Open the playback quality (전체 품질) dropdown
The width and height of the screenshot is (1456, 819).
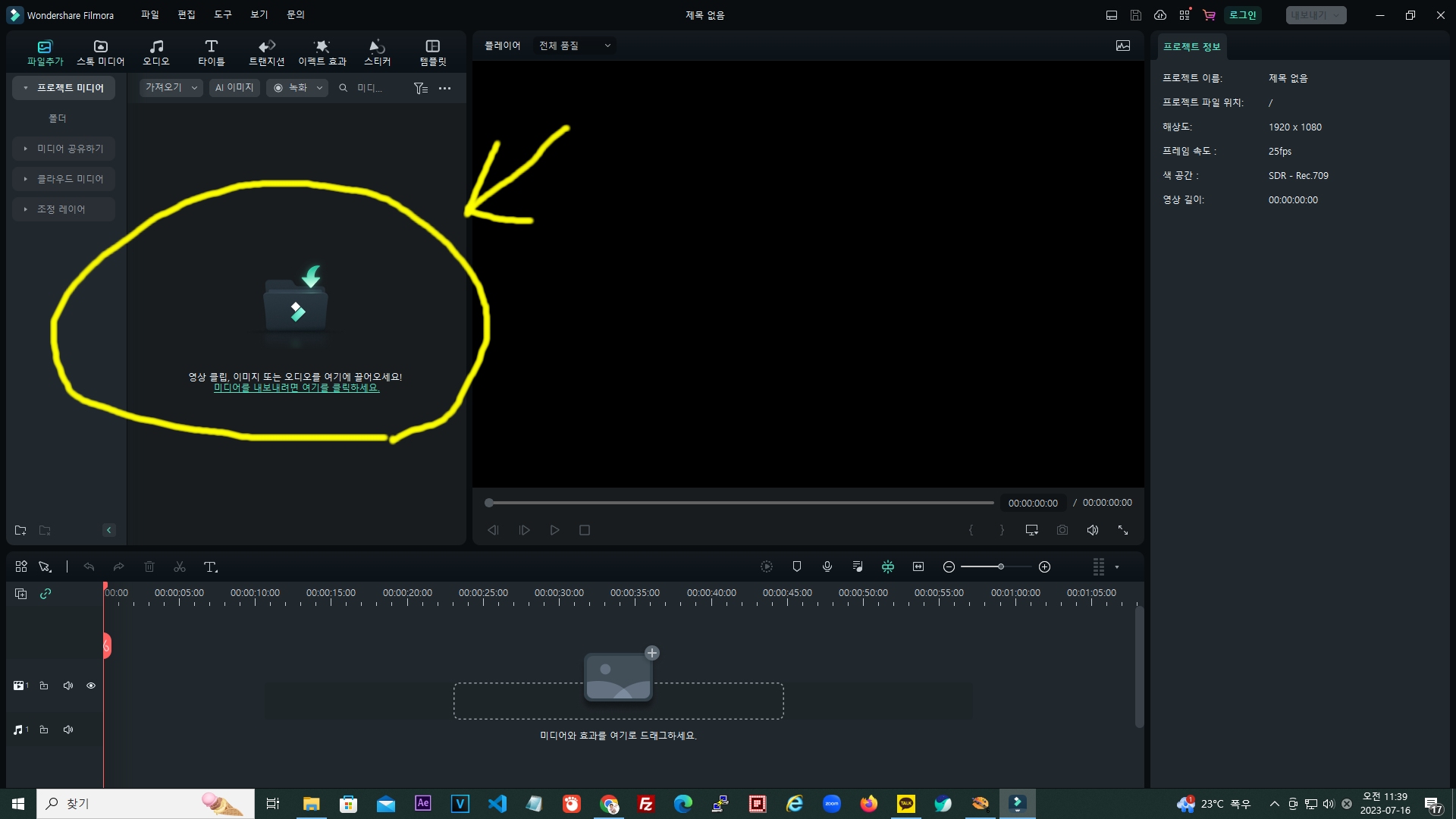(x=574, y=45)
